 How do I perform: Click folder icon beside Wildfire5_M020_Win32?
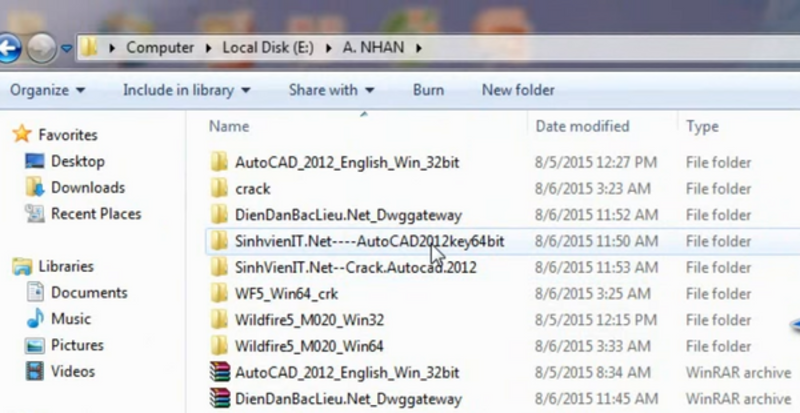[x=219, y=320]
